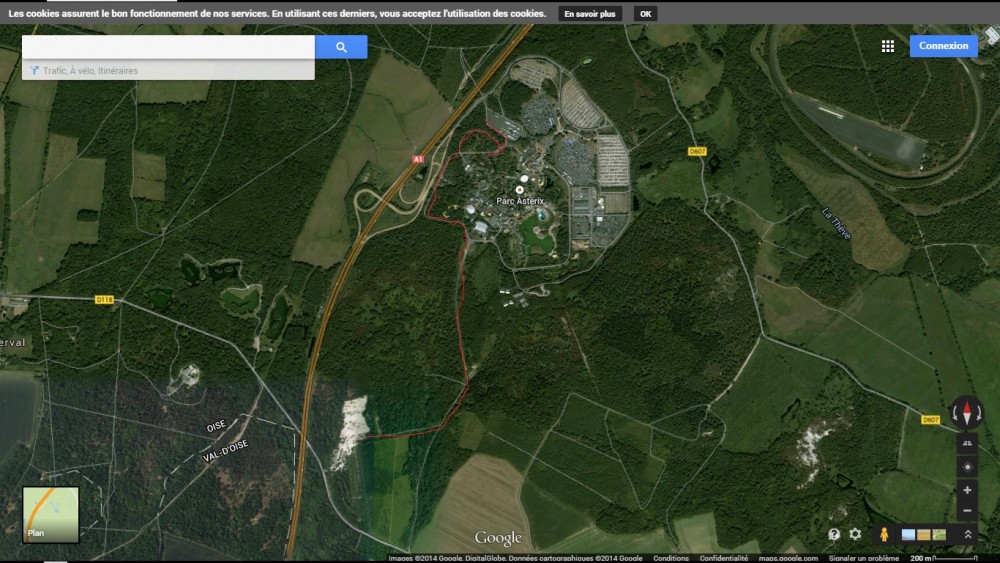Switch to Plan map view thumbnail
1000x563 pixels.
click(x=50, y=515)
